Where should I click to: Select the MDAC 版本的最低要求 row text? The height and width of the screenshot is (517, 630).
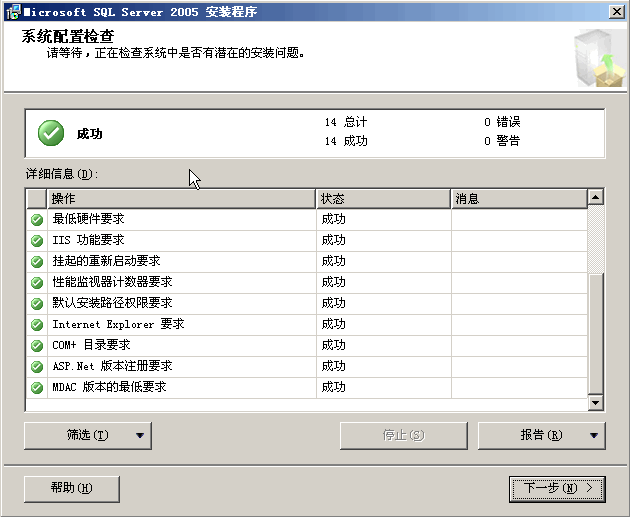(x=109, y=387)
